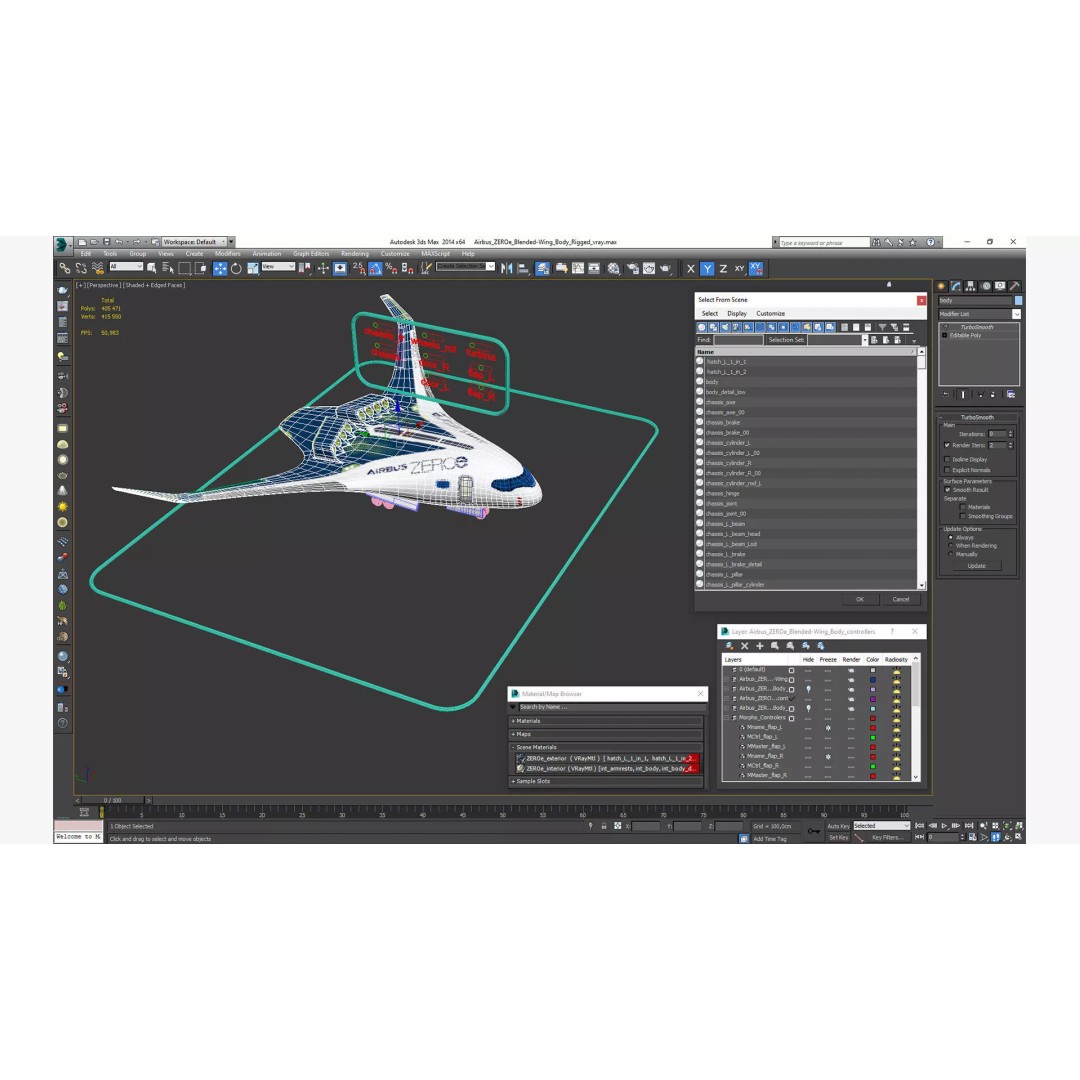Click the large Set Keys key icon
1080x1080 pixels.
pos(813,831)
